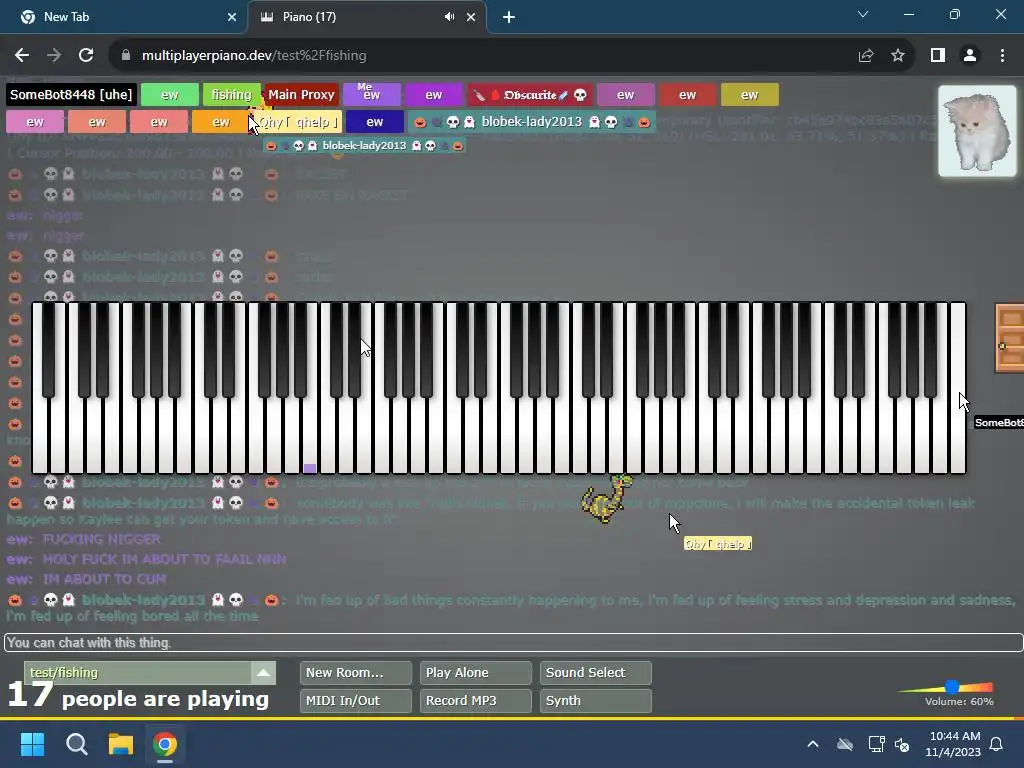The image size is (1024, 768).
Task: Bookmark this tab with the star icon
Action: click(x=898, y=56)
